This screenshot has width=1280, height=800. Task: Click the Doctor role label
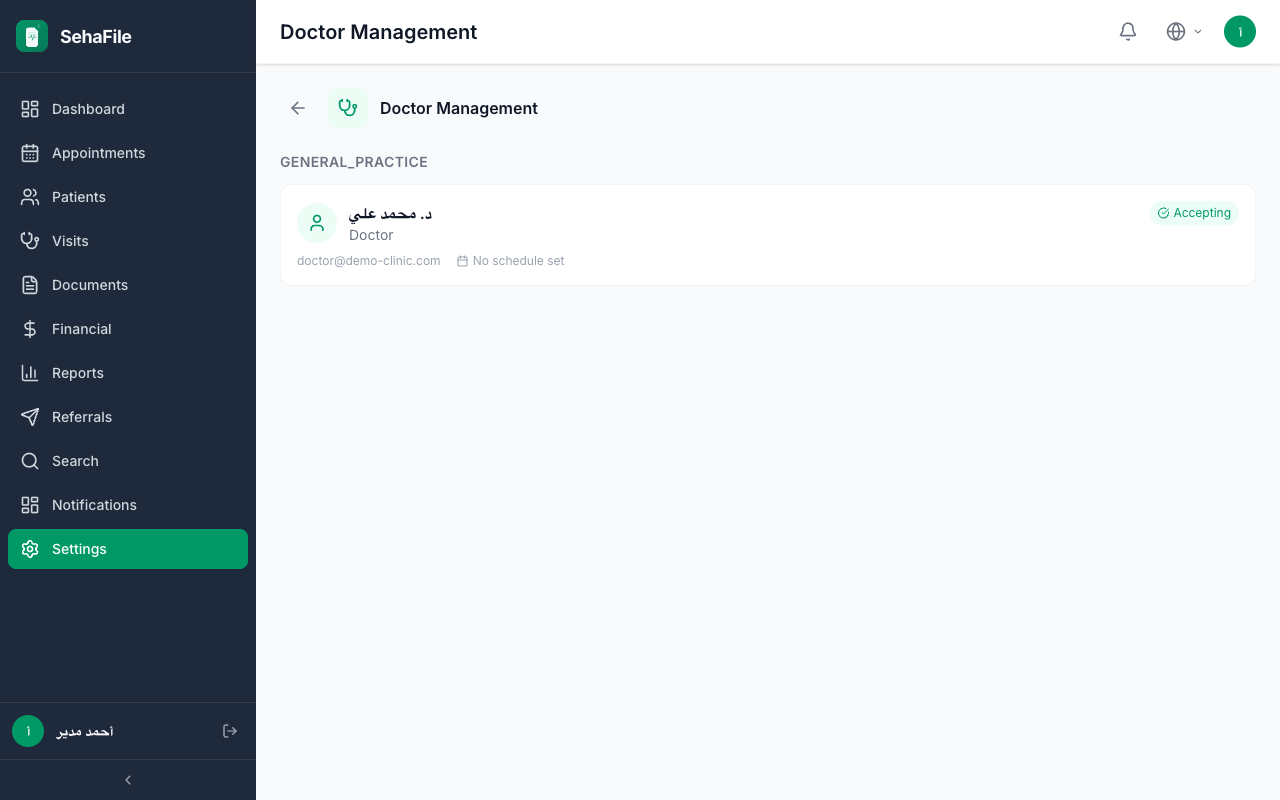(371, 235)
